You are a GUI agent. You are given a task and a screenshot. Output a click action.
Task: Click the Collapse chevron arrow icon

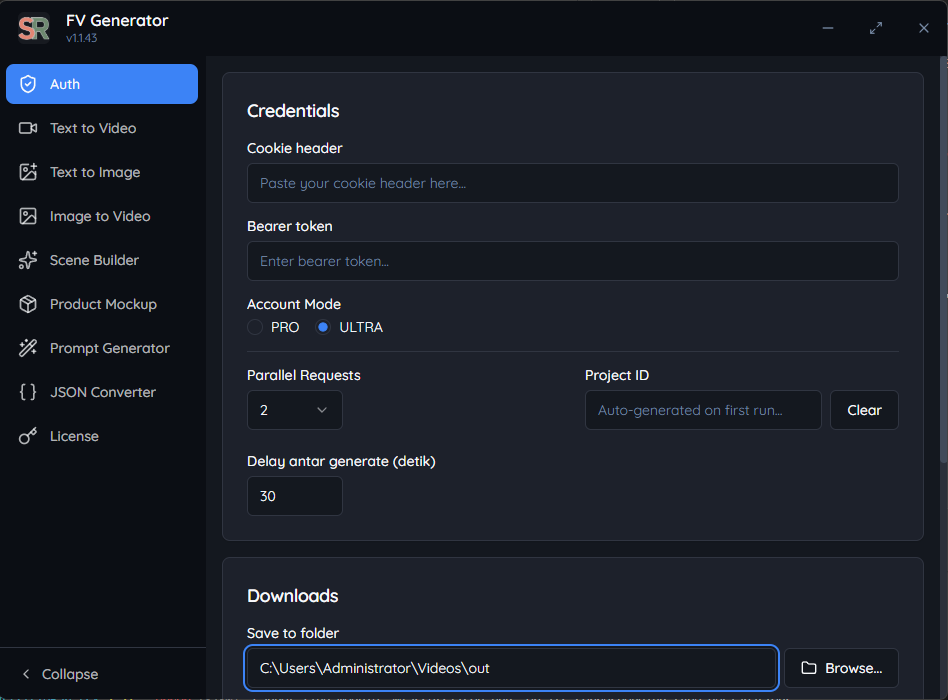pos(25,674)
